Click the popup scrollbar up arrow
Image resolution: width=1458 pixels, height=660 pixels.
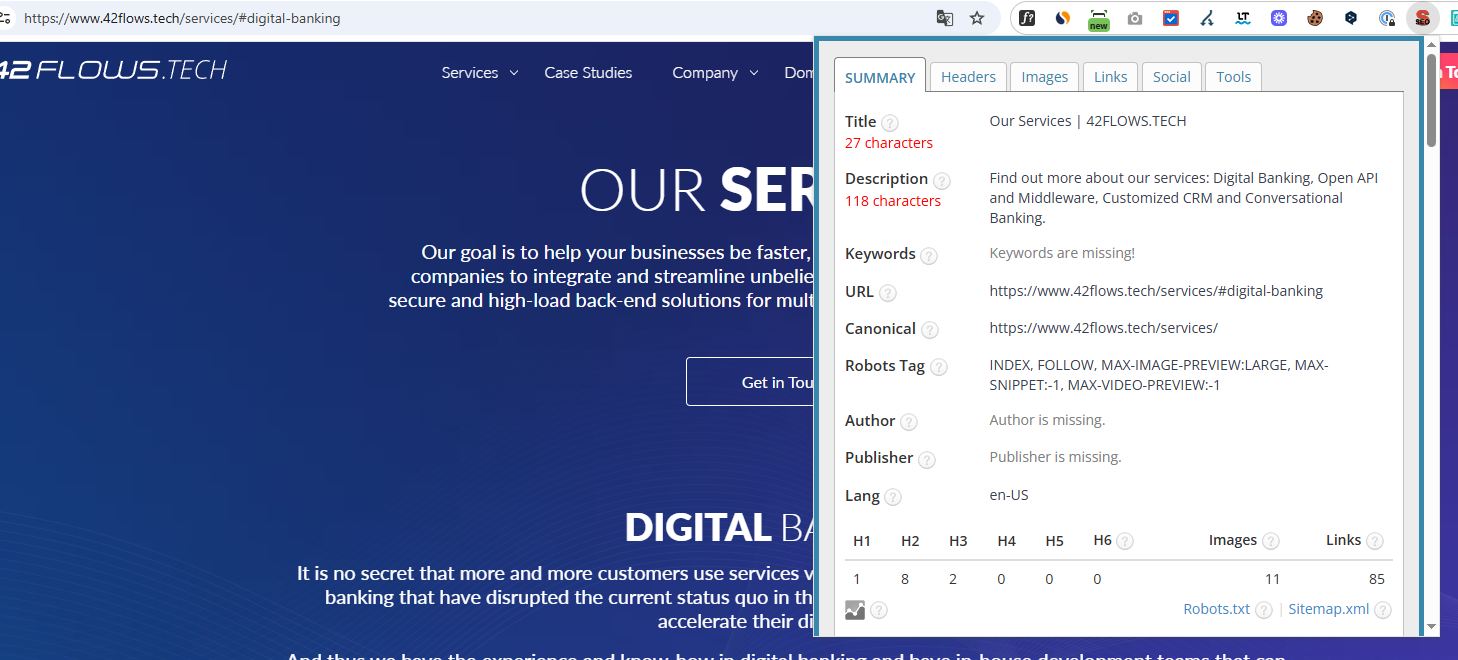(1431, 46)
